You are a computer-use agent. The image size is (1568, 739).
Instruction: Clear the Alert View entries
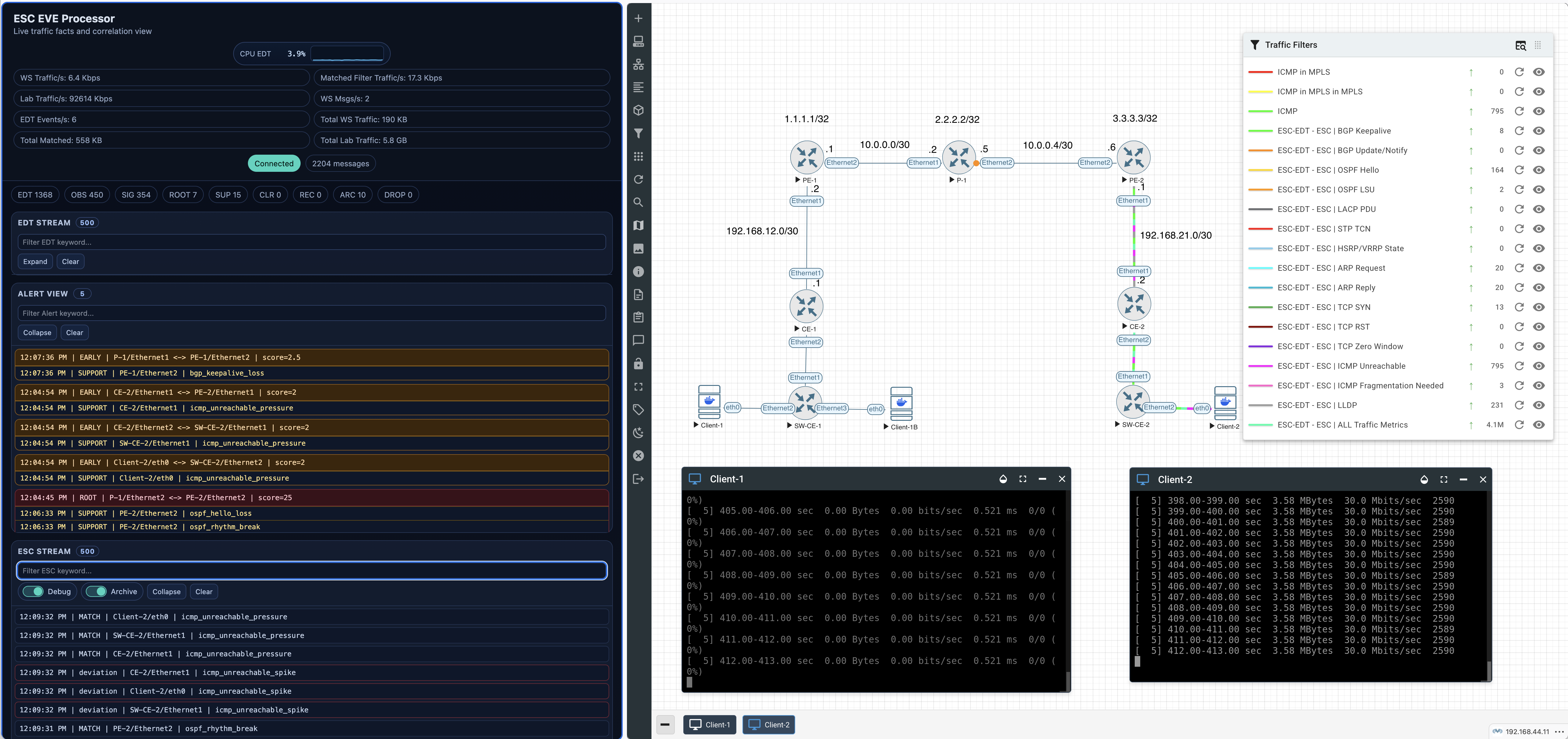74,333
